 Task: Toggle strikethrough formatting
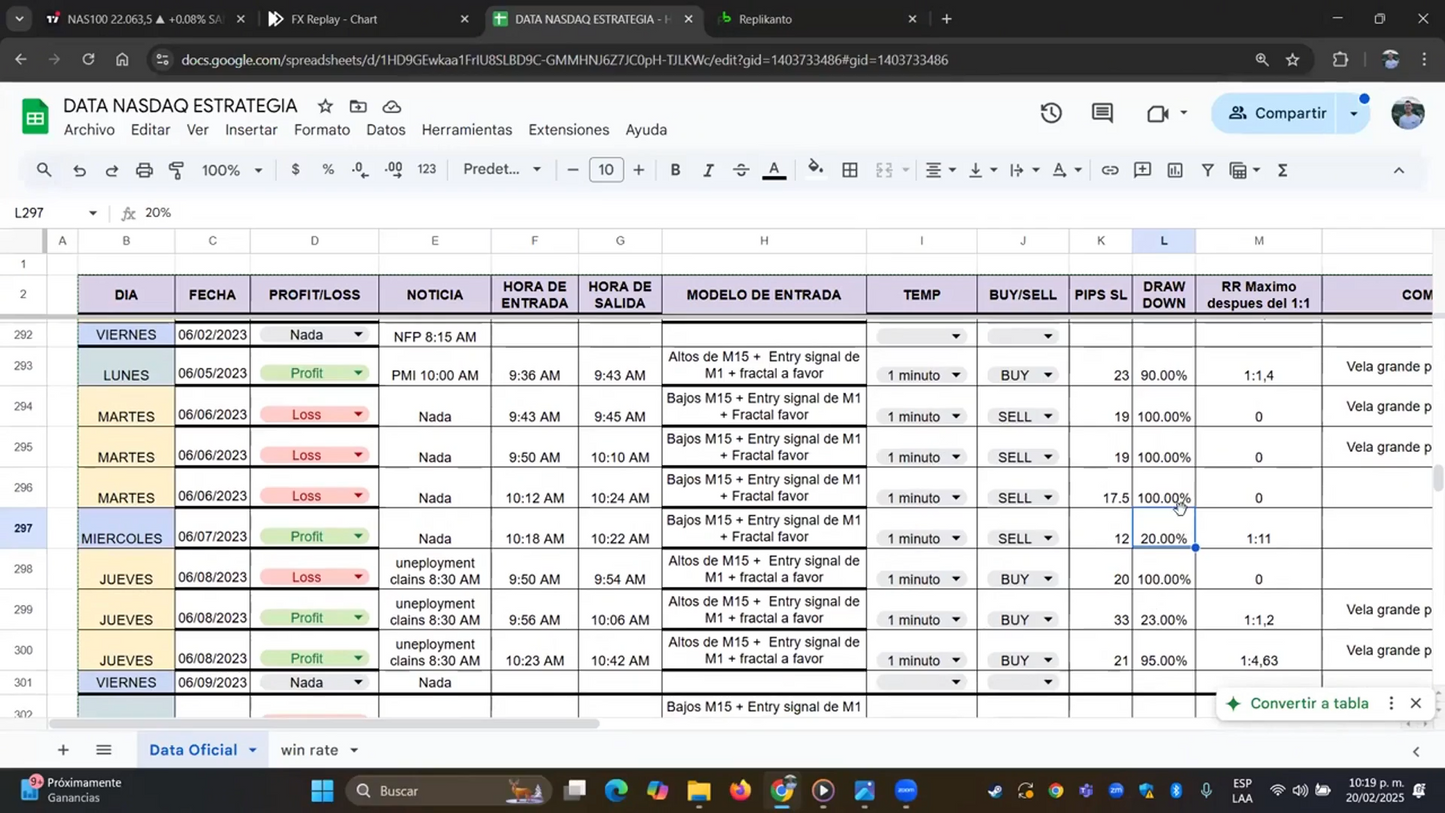click(x=738, y=170)
